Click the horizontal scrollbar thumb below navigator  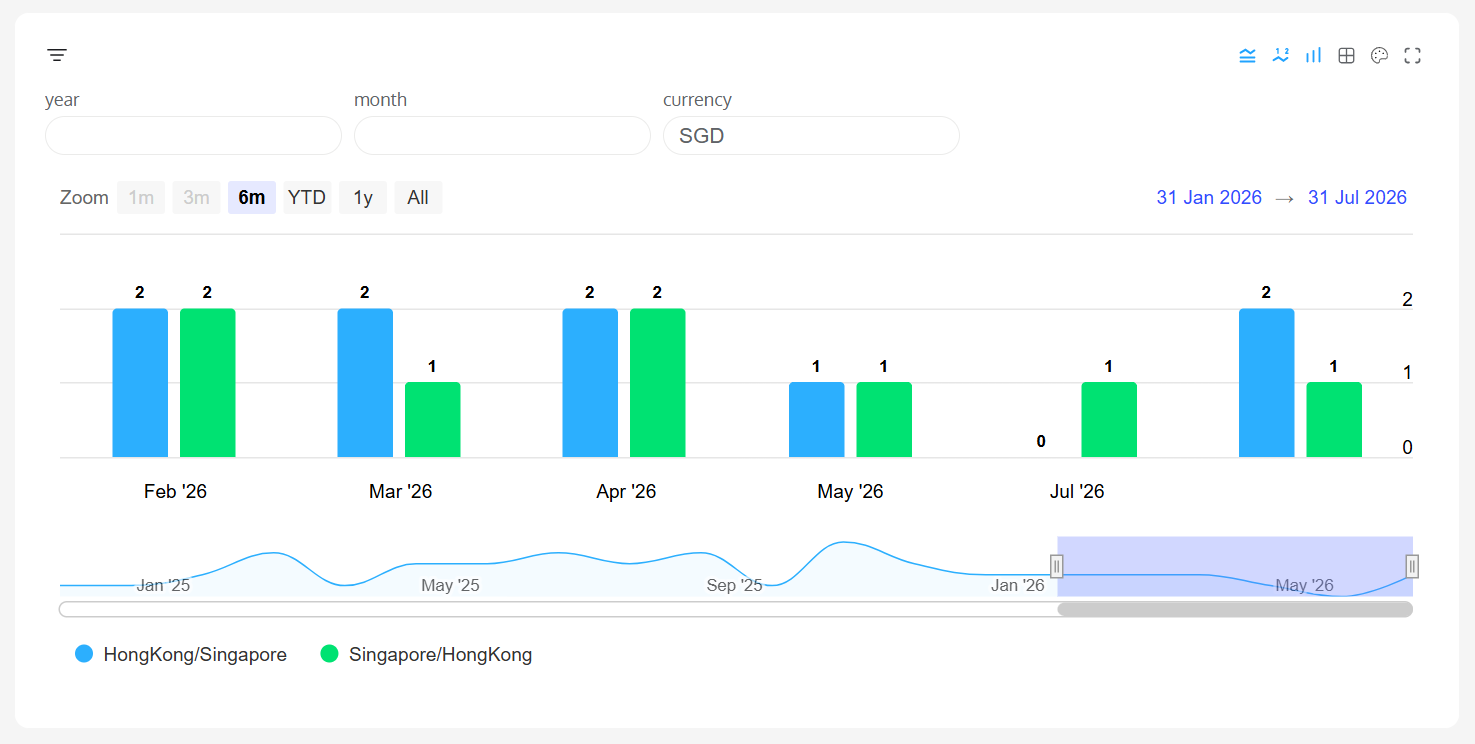(1235, 610)
